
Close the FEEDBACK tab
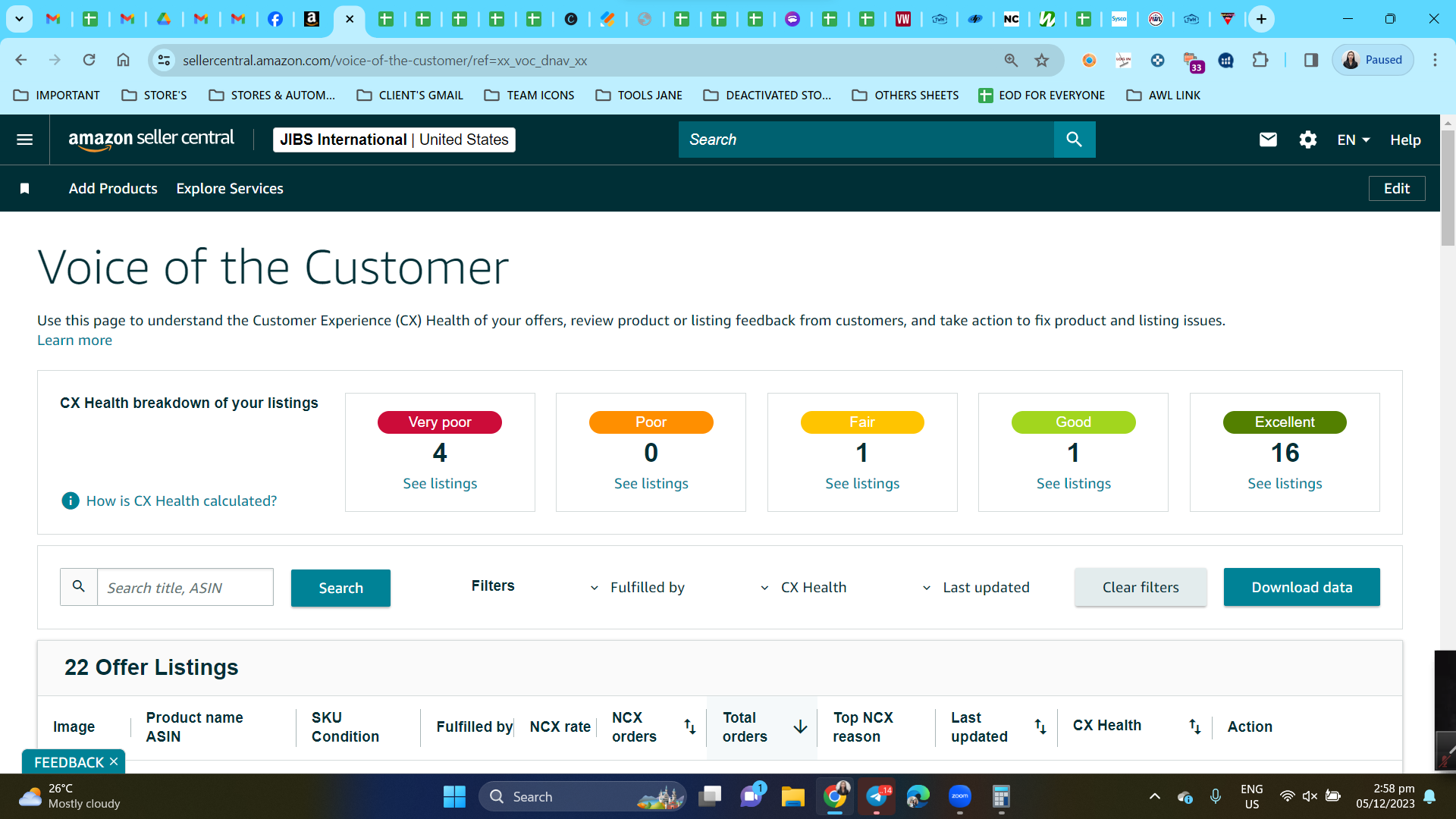(x=114, y=761)
